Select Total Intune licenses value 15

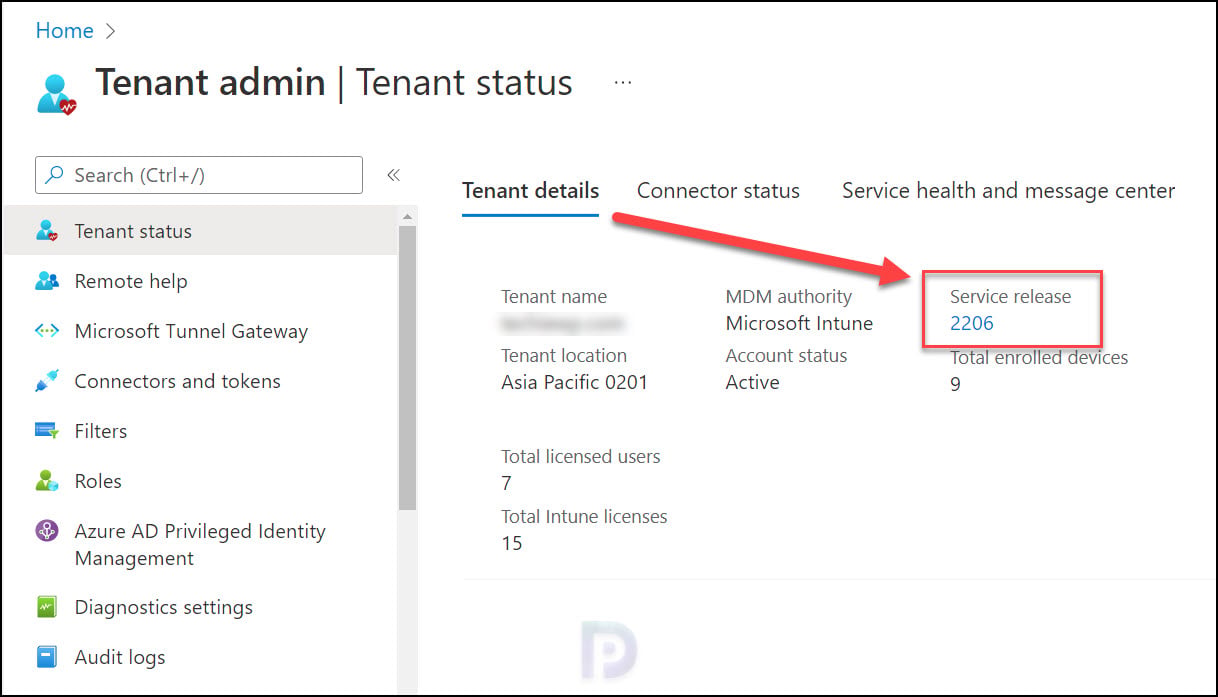point(512,544)
